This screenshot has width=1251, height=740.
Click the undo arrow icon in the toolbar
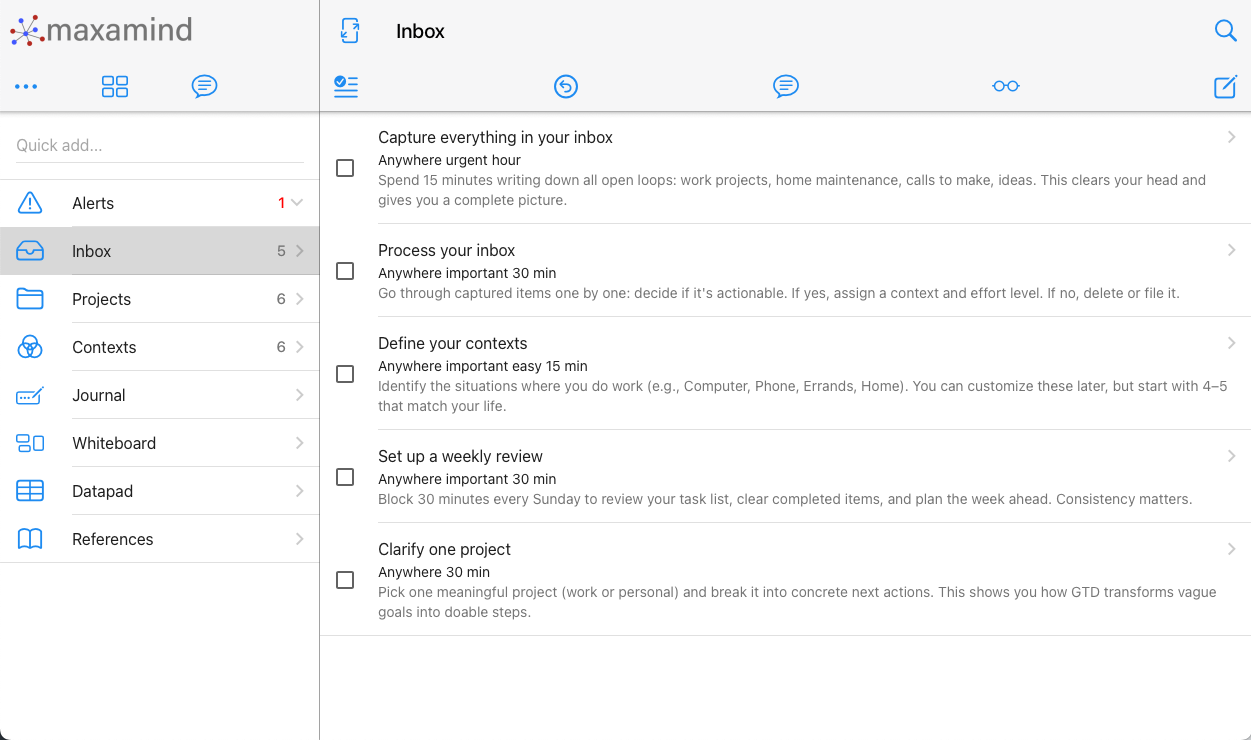(x=566, y=87)
